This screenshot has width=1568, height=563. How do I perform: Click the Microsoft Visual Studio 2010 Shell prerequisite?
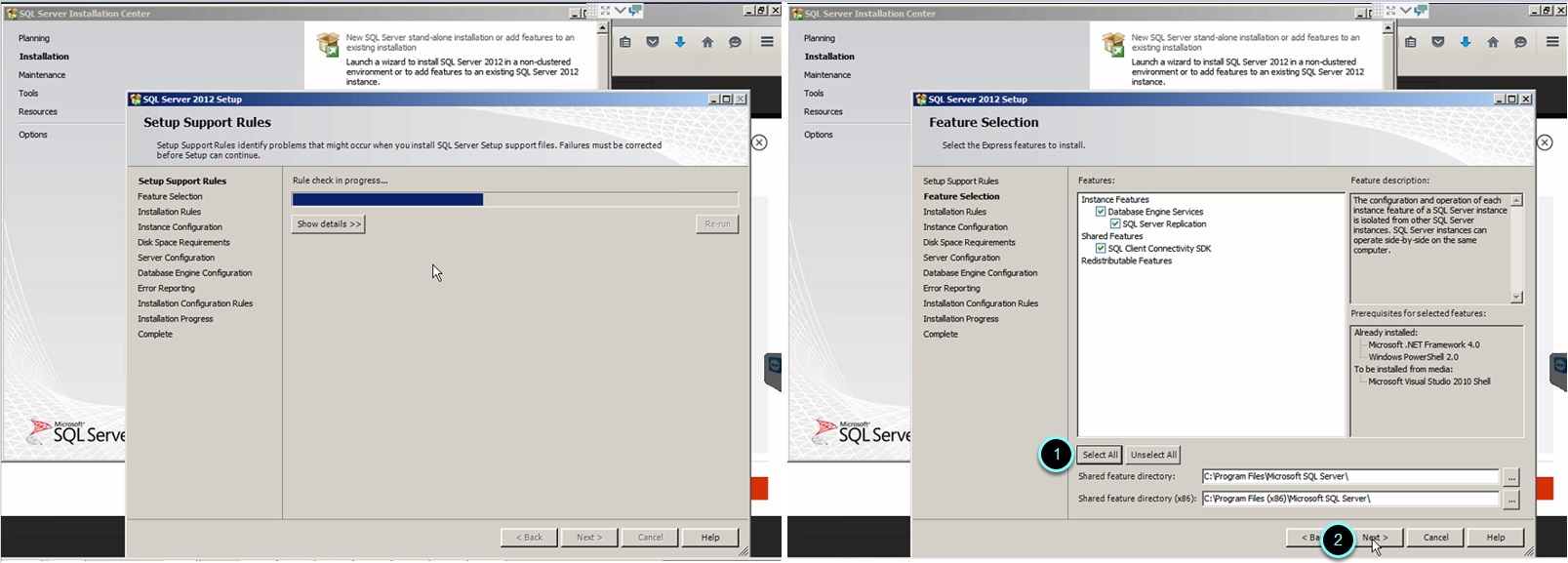pos(1429,382)
